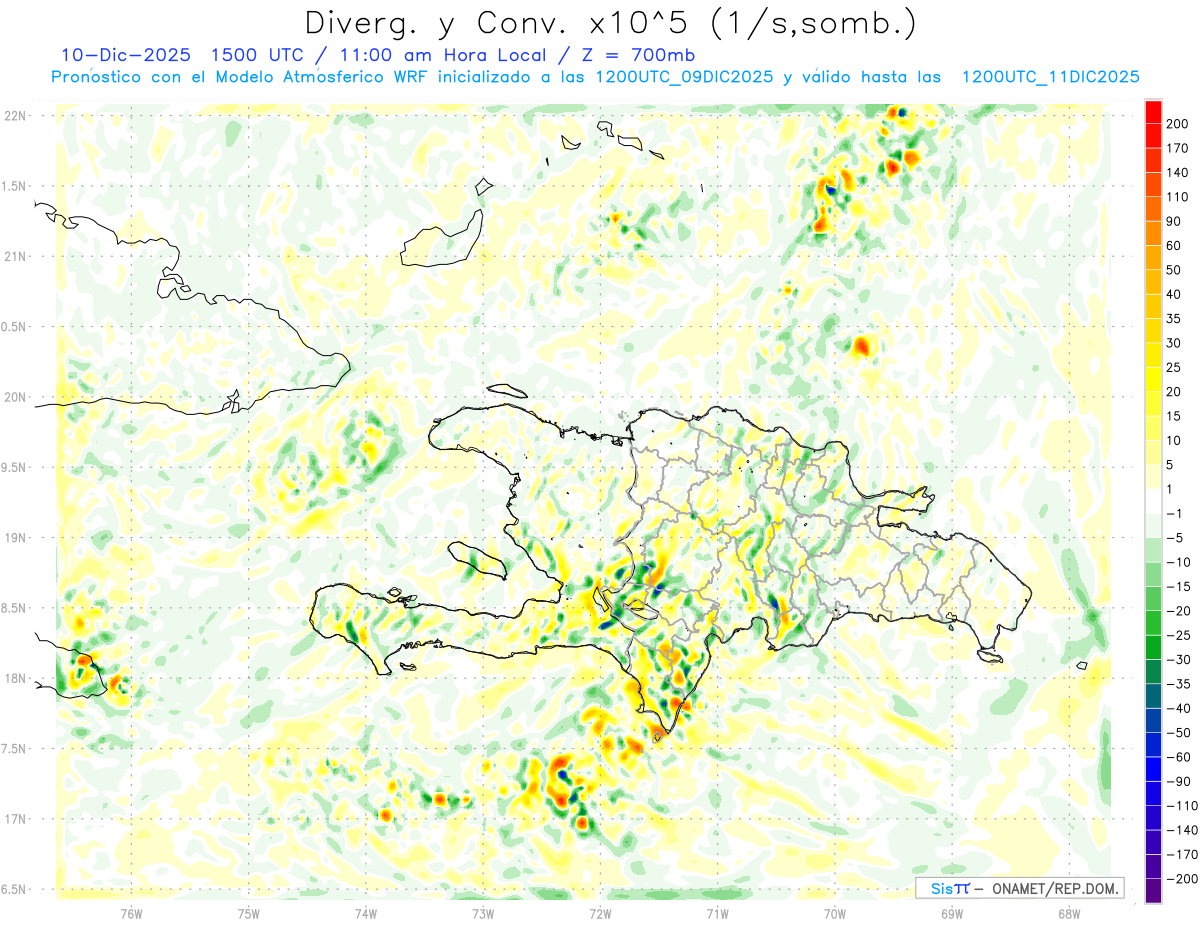Click the dark purple swatch below -200
This screenshot has width=1200, height=927.
pyautogui.click(x=1153, y=890)
